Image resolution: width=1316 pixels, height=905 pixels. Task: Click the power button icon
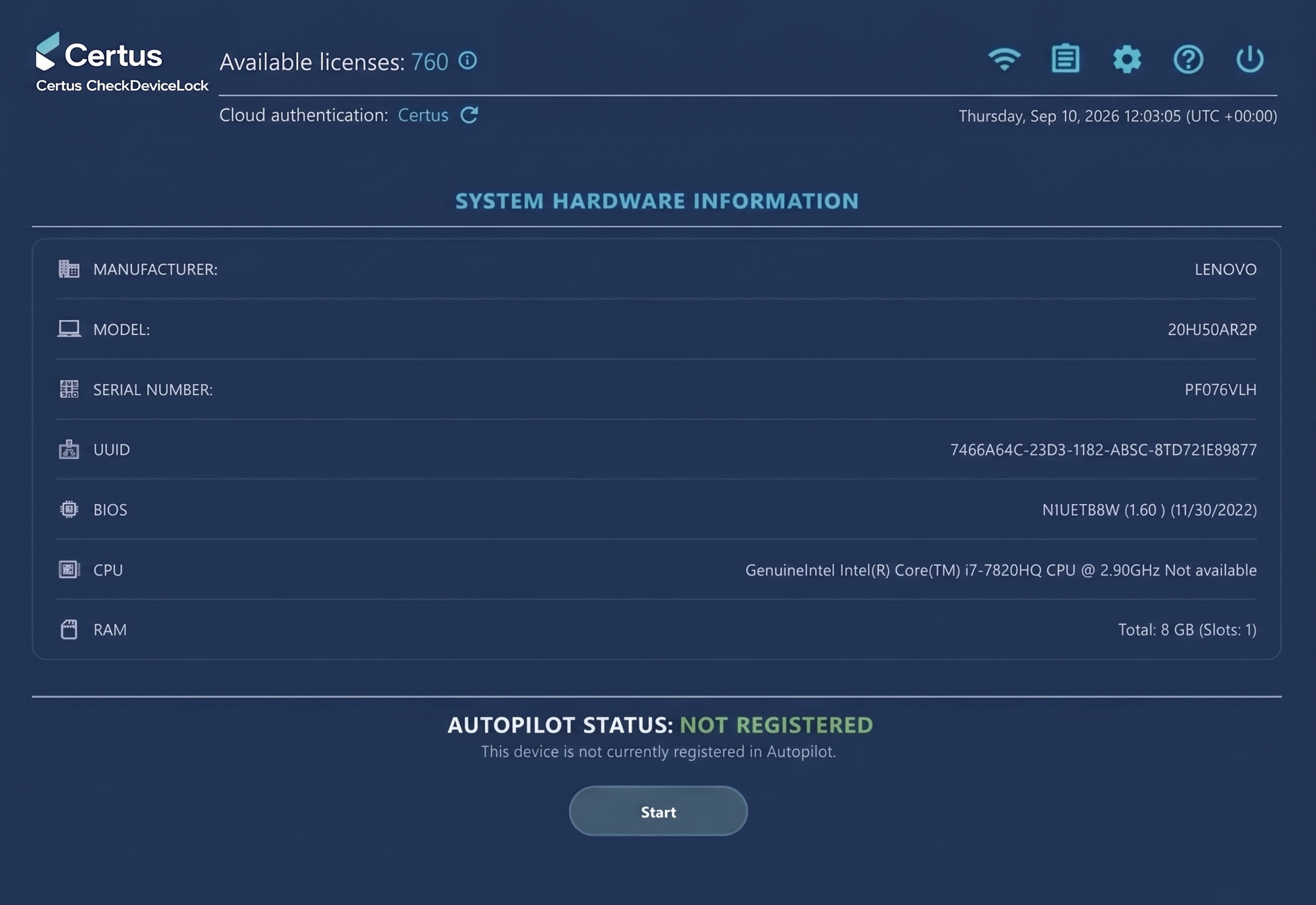coord(1249,59)
